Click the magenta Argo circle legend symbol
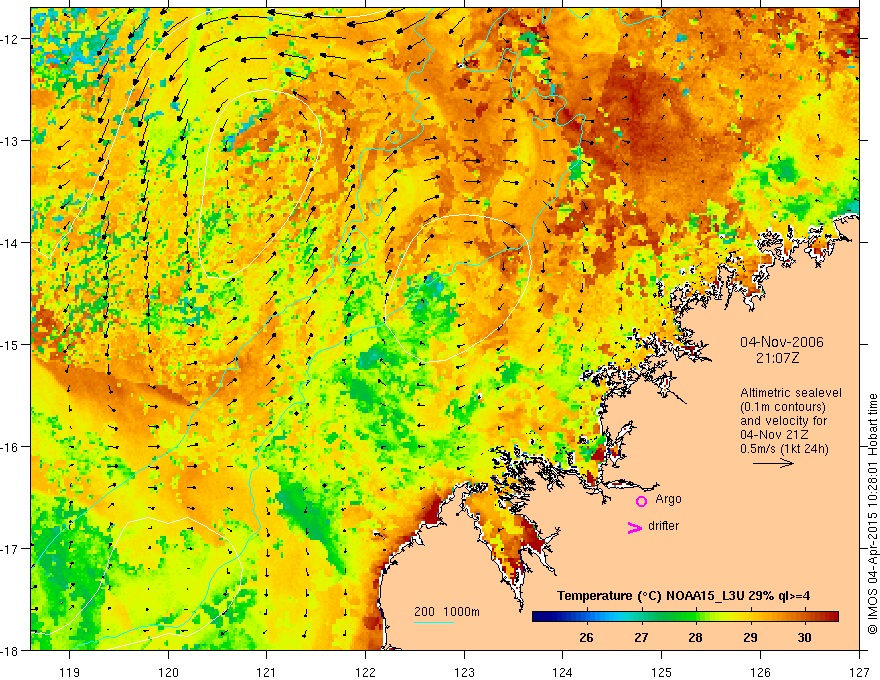This screenshot has height=680, width=880. (x=641, y=500)
